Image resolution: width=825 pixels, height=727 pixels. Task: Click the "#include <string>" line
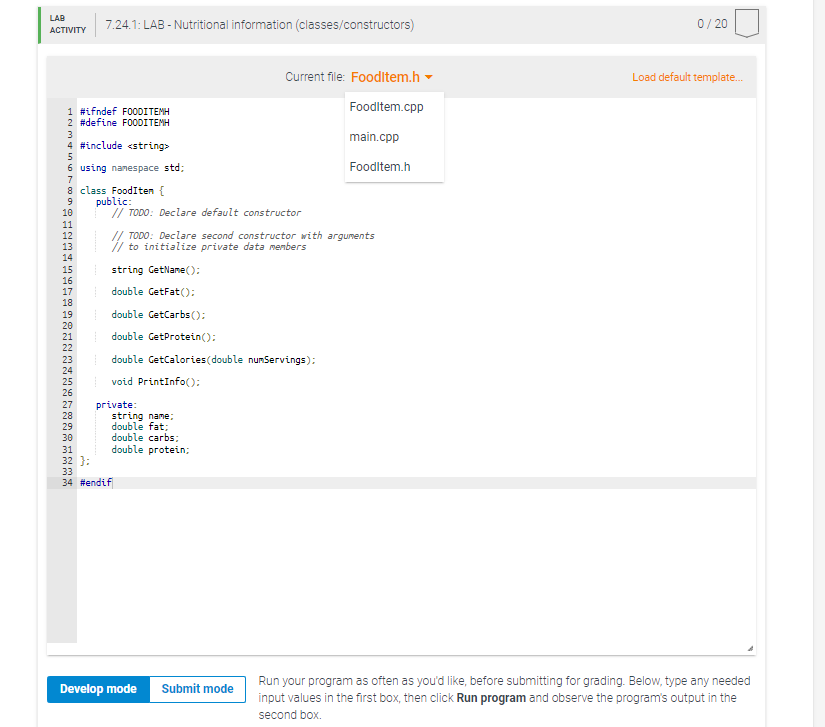tap(125, 146)
